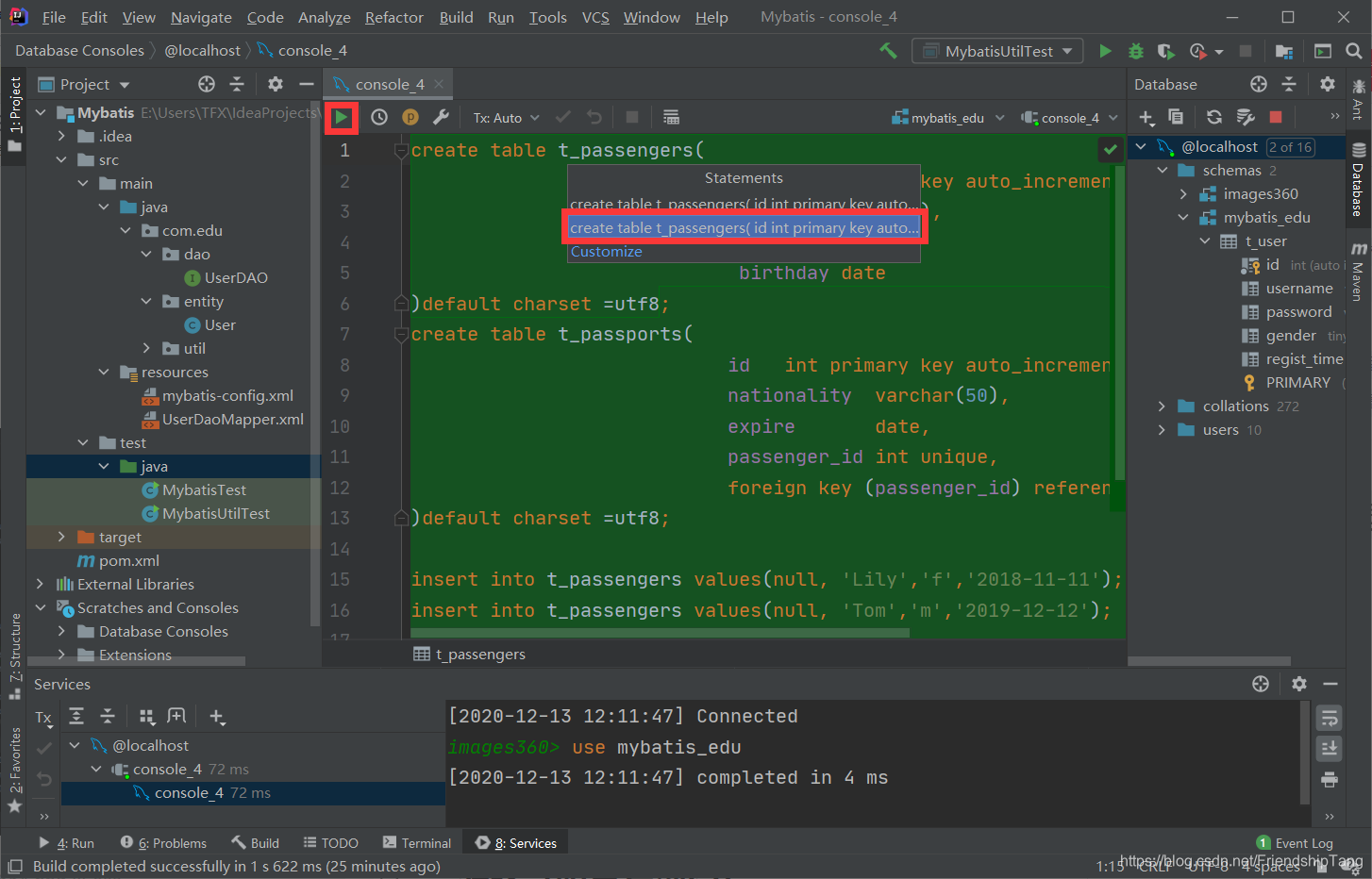Open the Navigate menu
The image size is (1372, 879).
tap(201, 17)
